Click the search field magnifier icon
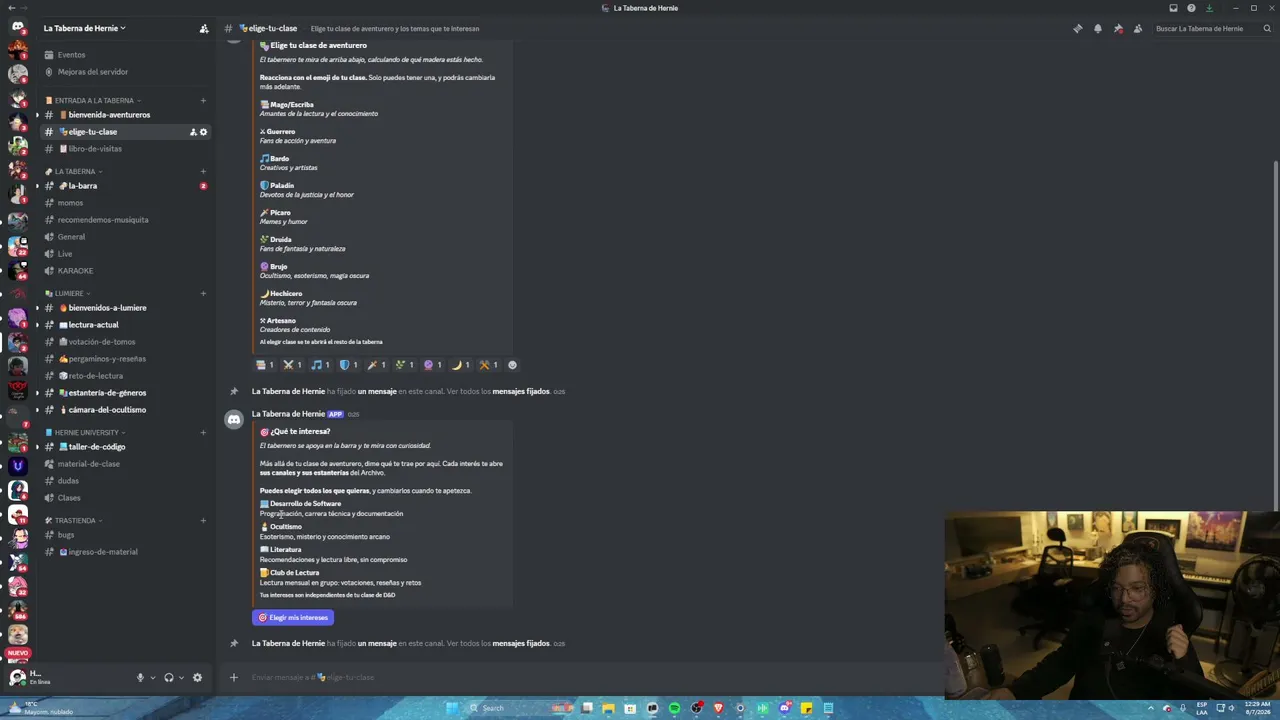 [x=1268, y=28]
